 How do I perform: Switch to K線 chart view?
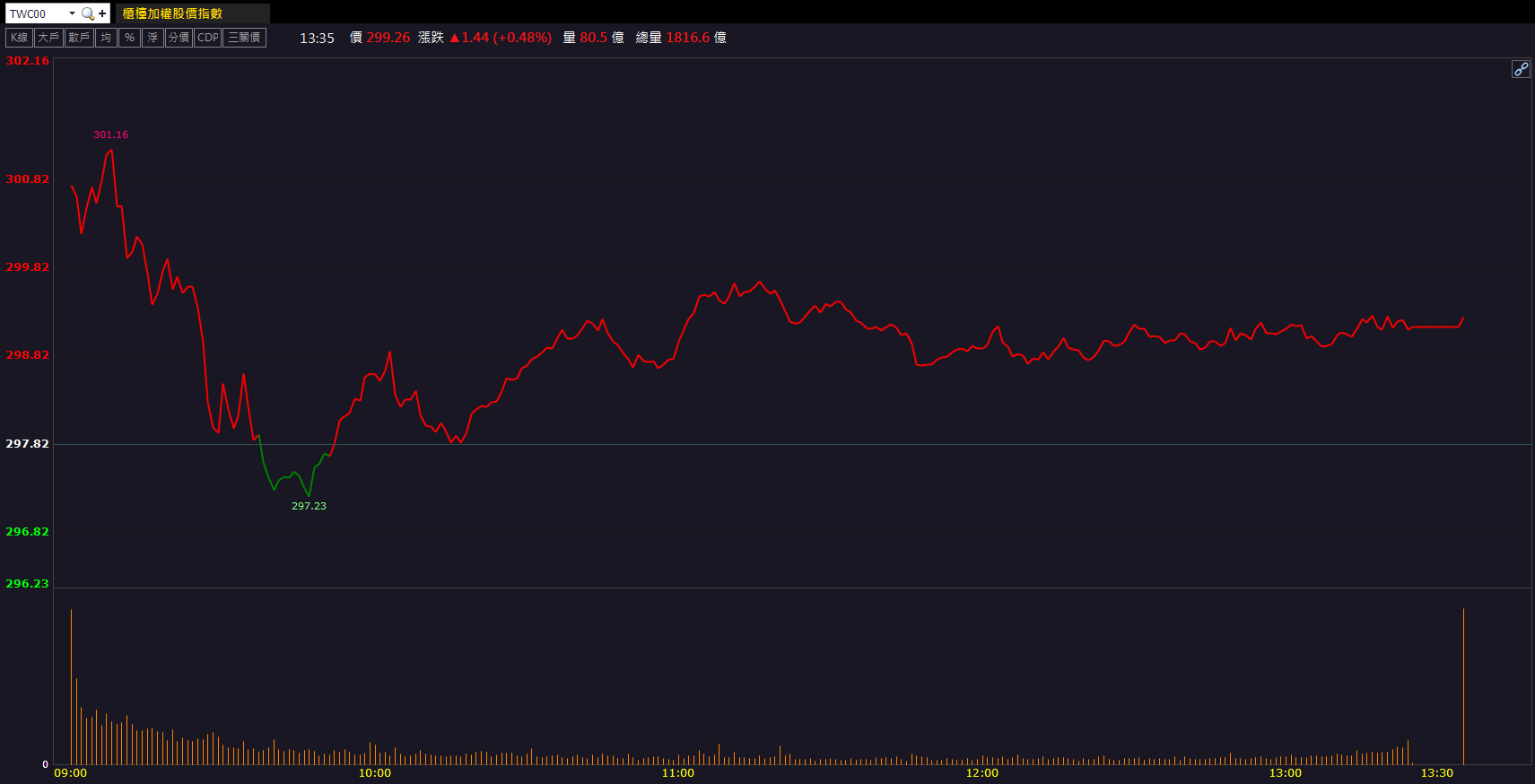pyautogui.click(x=19, y=38)
